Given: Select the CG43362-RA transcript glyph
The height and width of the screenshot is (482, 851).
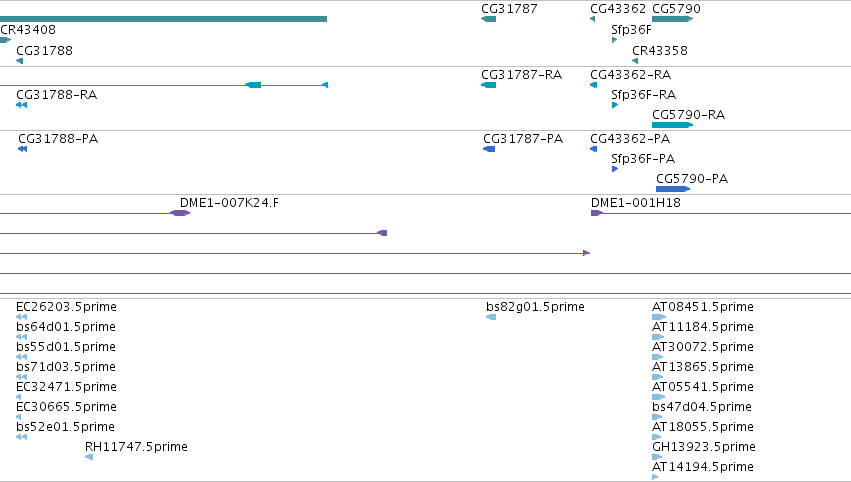Looking at the screenshot, I should [x=594, y=85].
